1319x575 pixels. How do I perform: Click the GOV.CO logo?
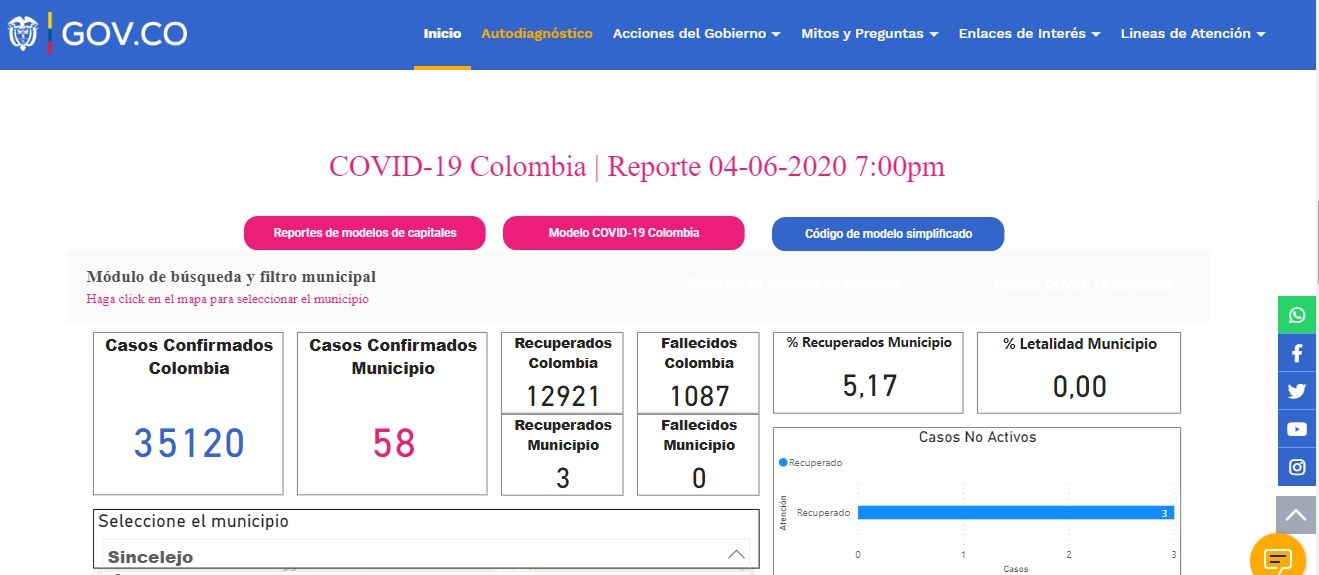click(x=98, y=33)
